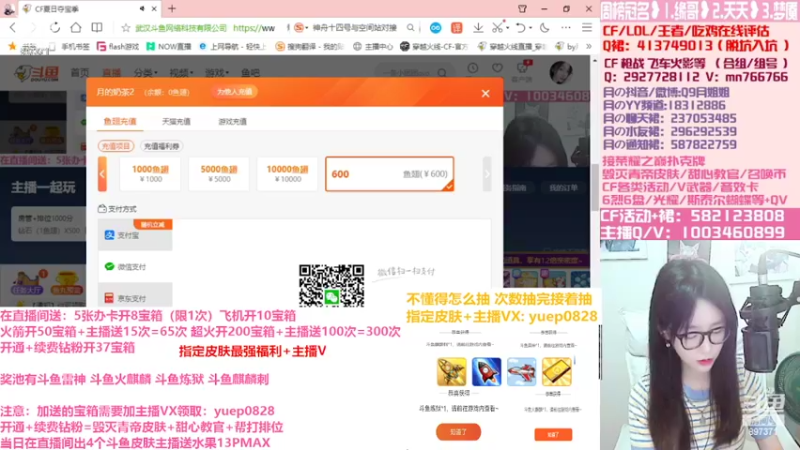Slide recharge amounts right with grey arrow
Image resolution: width=800 pixels, height=450 pixels.
click(x=487, y=174)
